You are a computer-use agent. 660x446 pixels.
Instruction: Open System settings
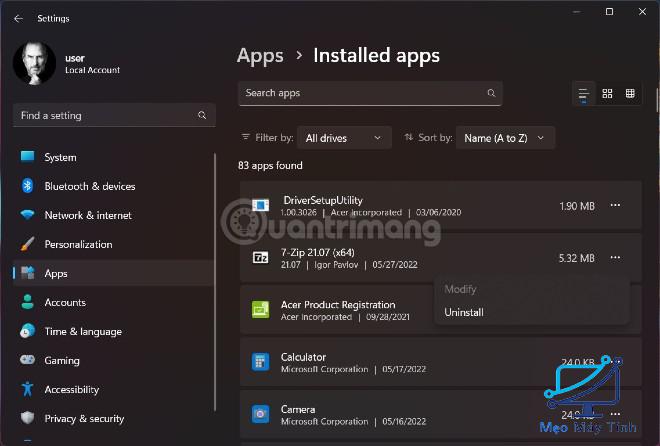pyautogui.click(x=114, y=157)
